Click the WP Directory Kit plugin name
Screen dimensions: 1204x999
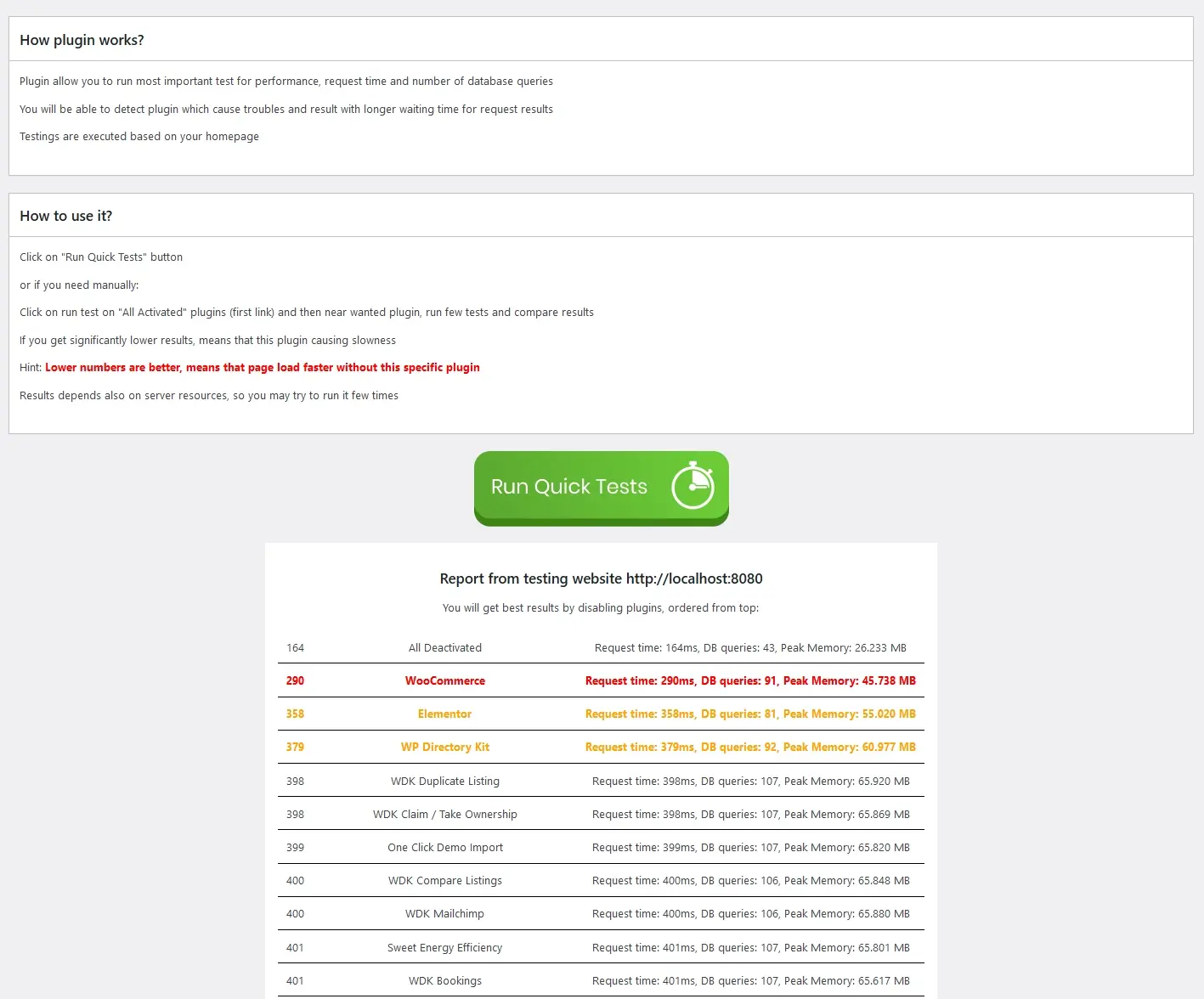(445, 747)
